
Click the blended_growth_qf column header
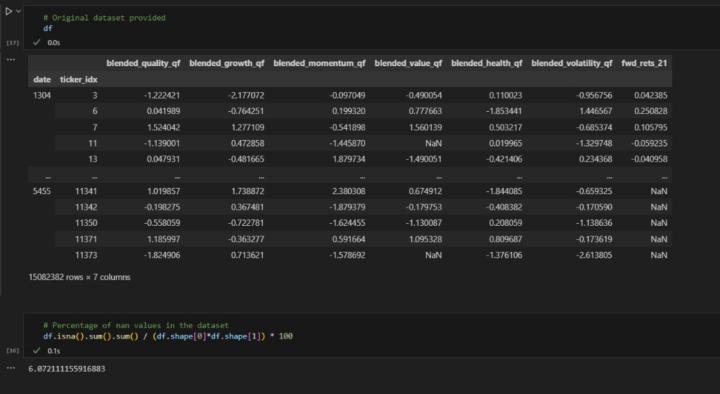[x=227, y=63]
